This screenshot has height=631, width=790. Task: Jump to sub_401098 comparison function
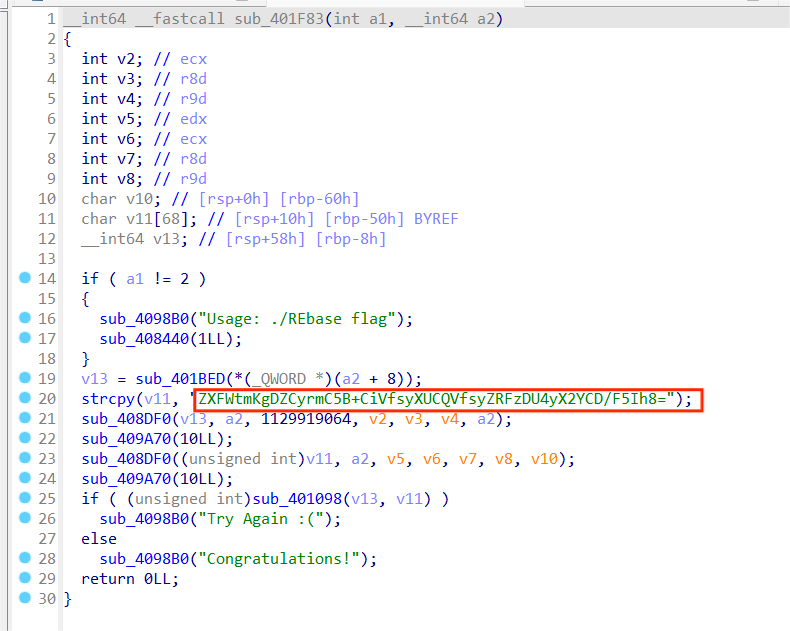click(x=297, y=499)
